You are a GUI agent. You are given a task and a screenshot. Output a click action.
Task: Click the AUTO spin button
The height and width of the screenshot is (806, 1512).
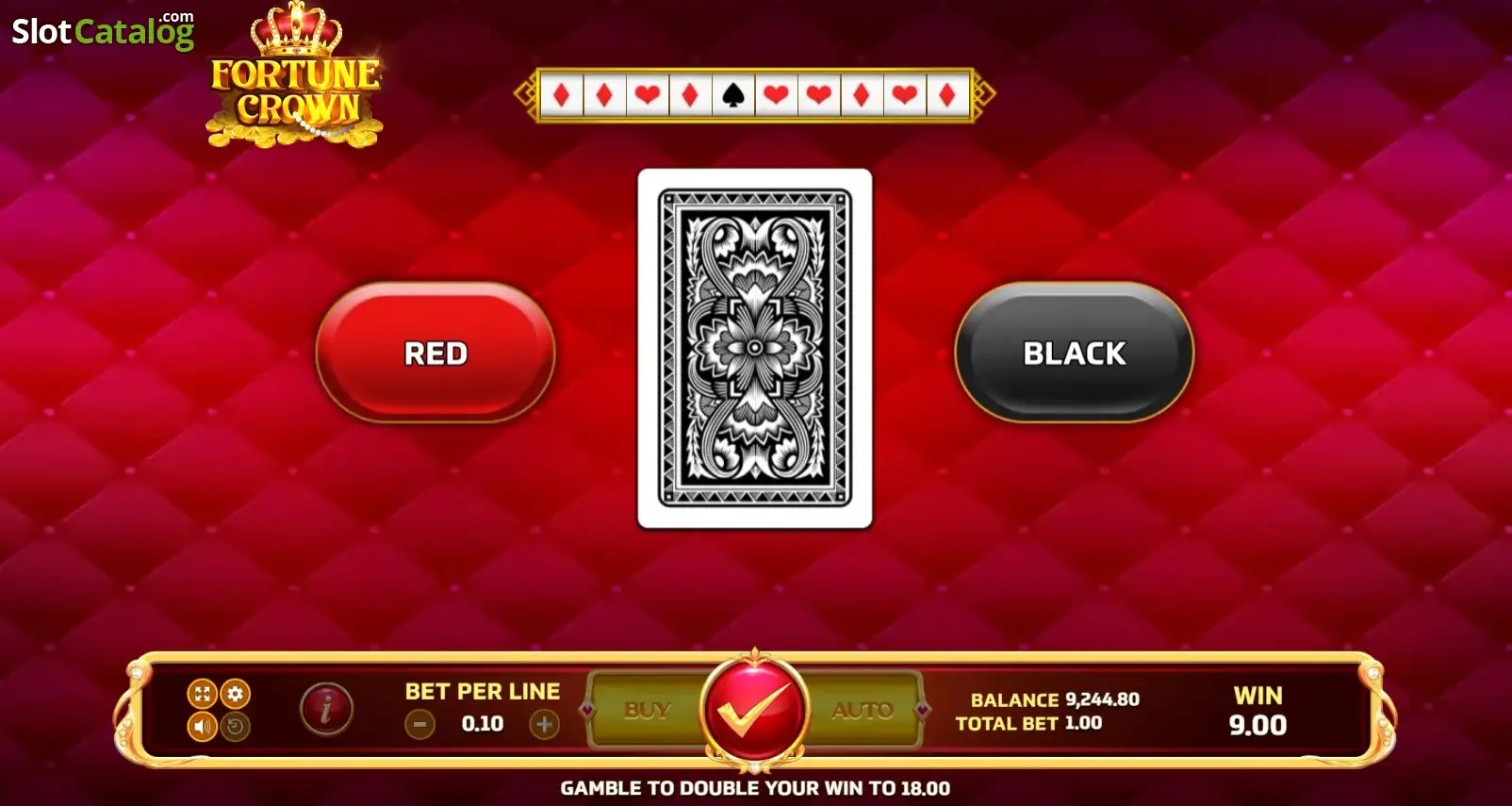pos(863,710)
